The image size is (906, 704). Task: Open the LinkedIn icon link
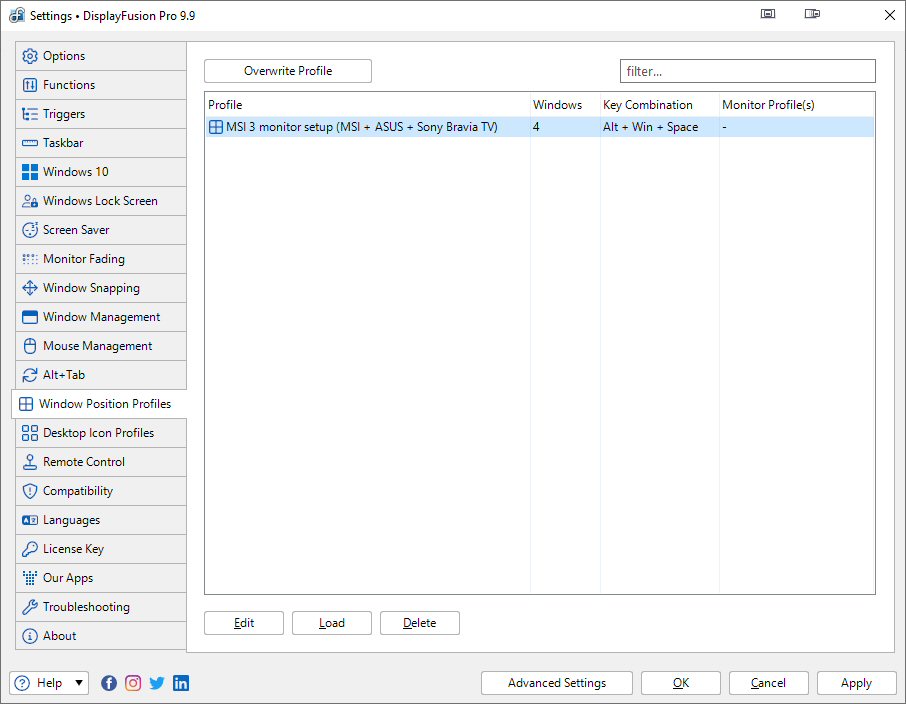point(181,683)
